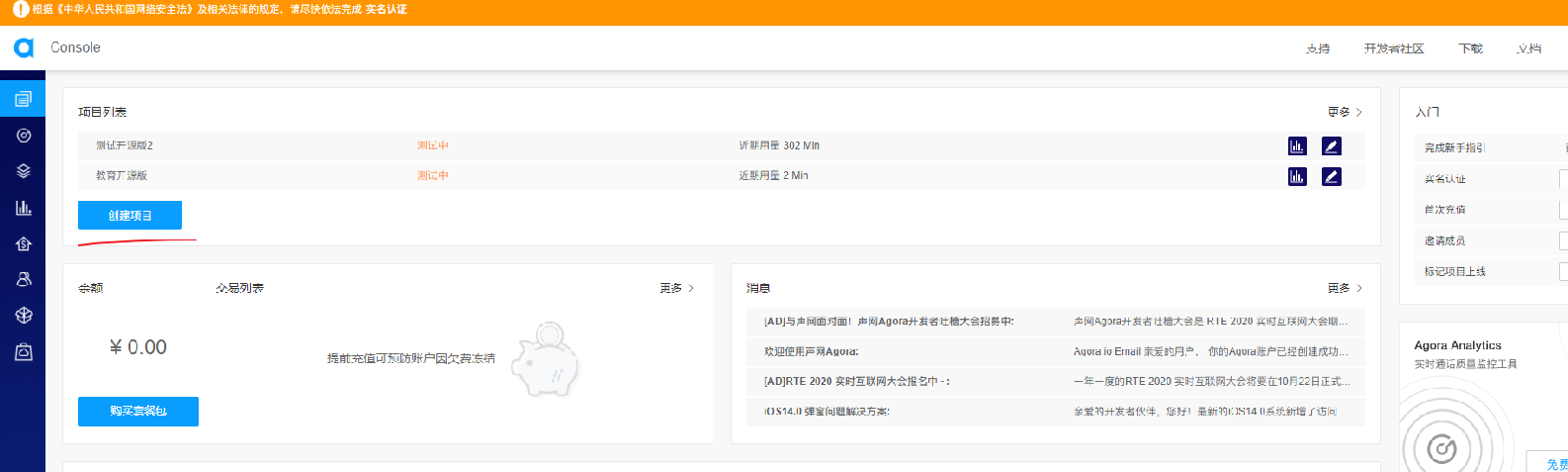Image resolution: width=1568 pixels, height=472 pixels.
Task: Open message [AD]RTE 2020 实时互联网大会报名中
Action: (856, 381)
